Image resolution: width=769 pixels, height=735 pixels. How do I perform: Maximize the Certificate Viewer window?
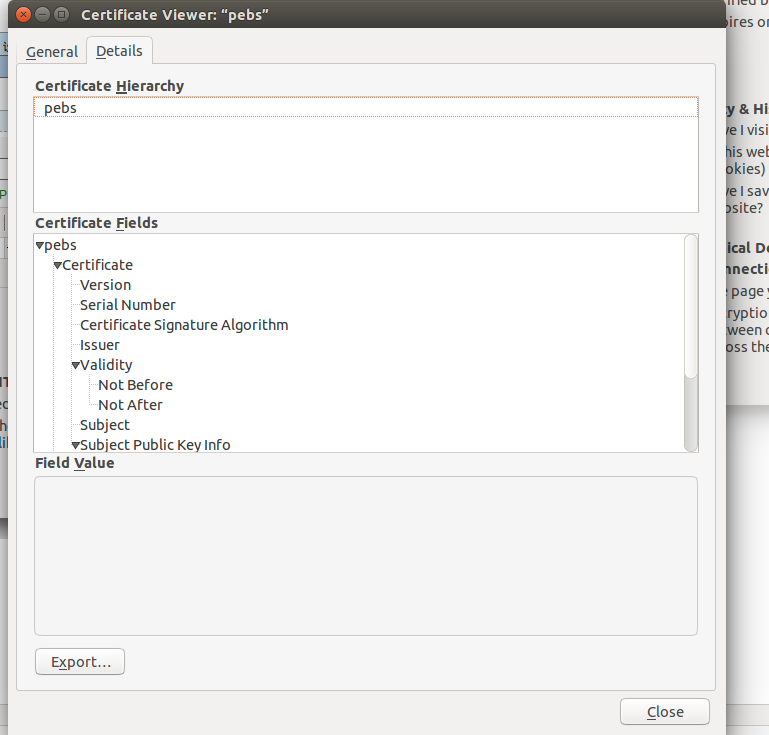pyautogui.click(x=61, y=15)
